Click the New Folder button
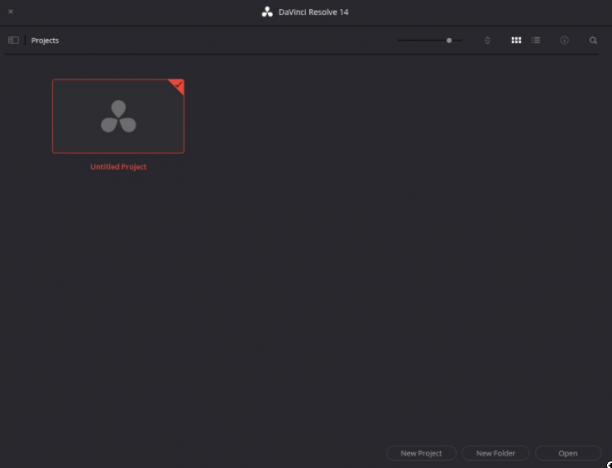The height and width of the screenshot is (468, 612). click(495, 453)
